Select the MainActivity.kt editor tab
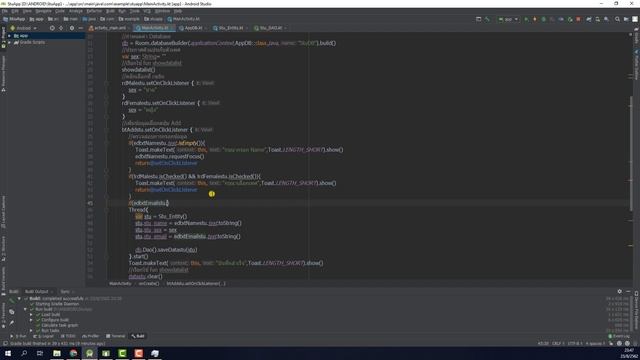 tap(154, 28)
